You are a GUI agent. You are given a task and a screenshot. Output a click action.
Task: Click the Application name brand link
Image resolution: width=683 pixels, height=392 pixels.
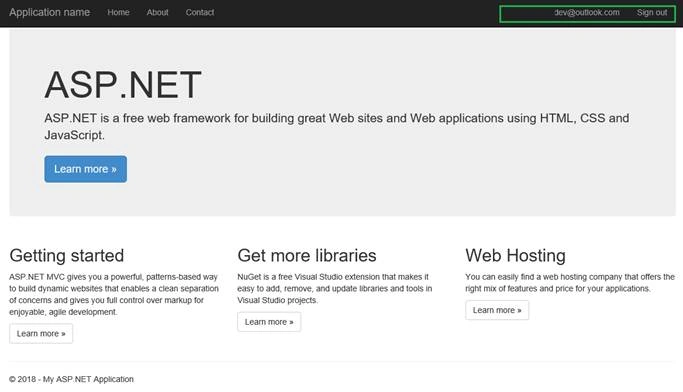49,12
